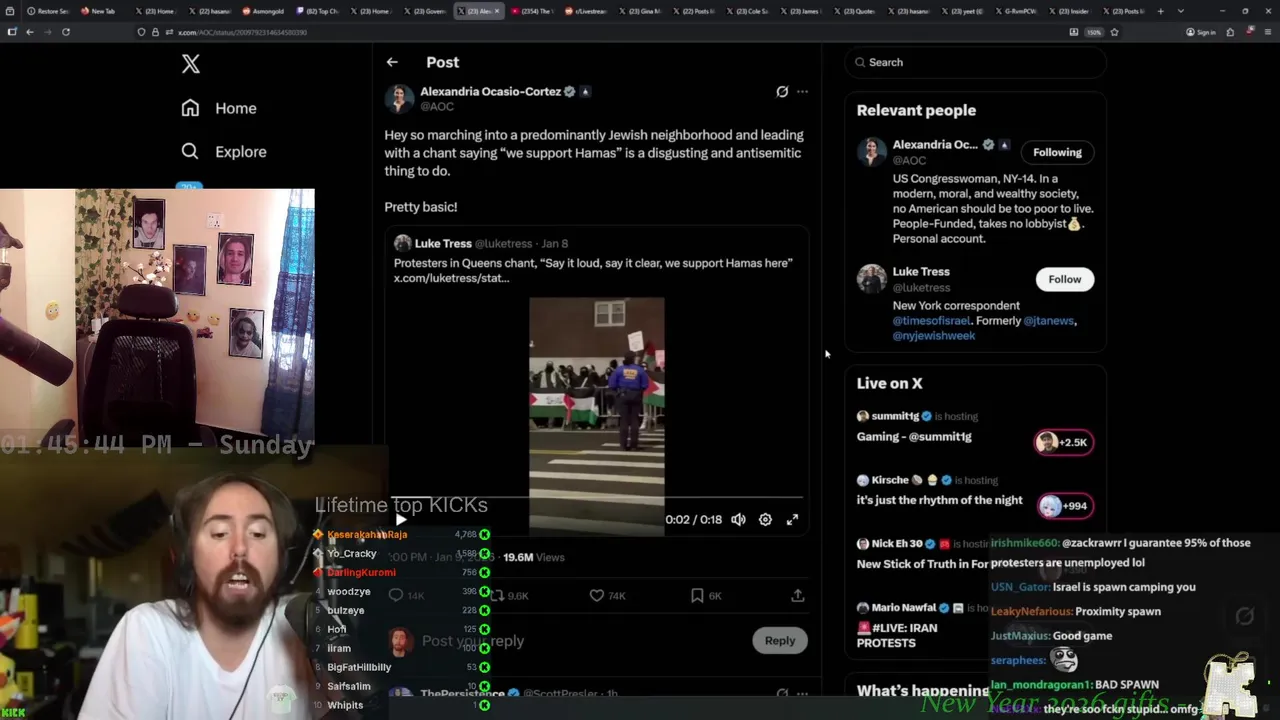1280x720 pixels.
Task: Reload the page with refresh icon
Action: pos(66,32)
